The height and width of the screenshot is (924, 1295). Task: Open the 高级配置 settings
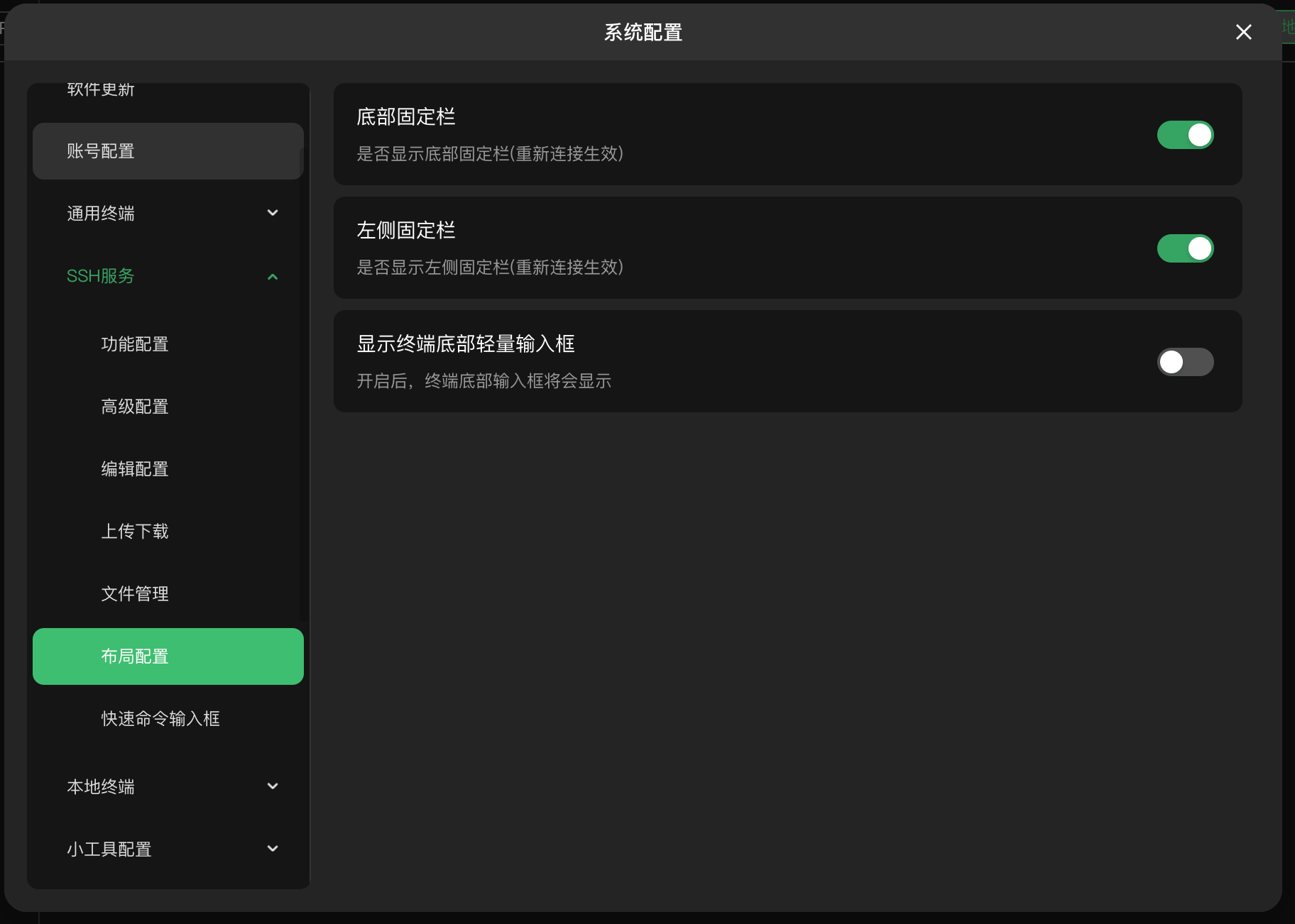pos(135,406)
